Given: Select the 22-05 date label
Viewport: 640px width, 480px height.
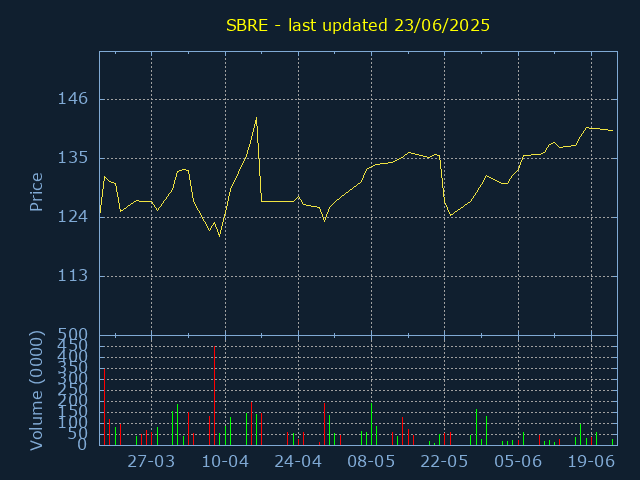Looking at the screenshot, I should 444,462.
